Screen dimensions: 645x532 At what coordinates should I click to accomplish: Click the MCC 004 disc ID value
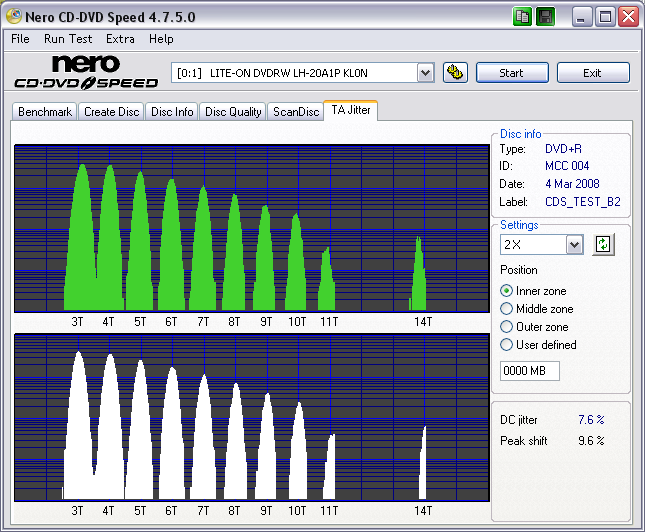567,166
